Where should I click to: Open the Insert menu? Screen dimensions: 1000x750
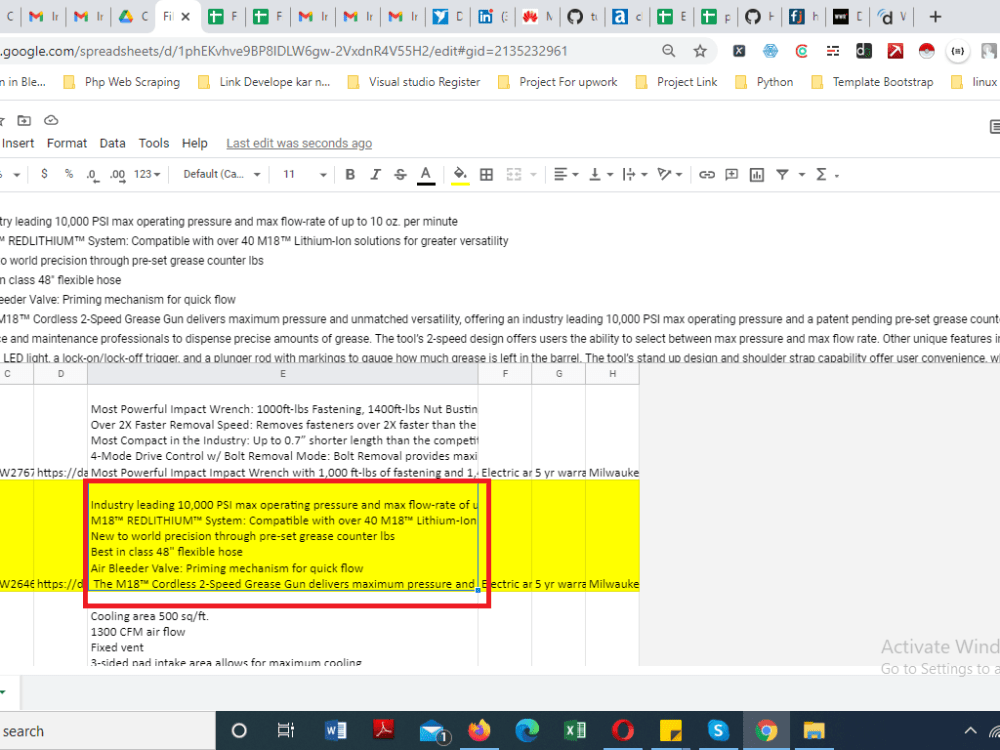[x=18, y=143]
